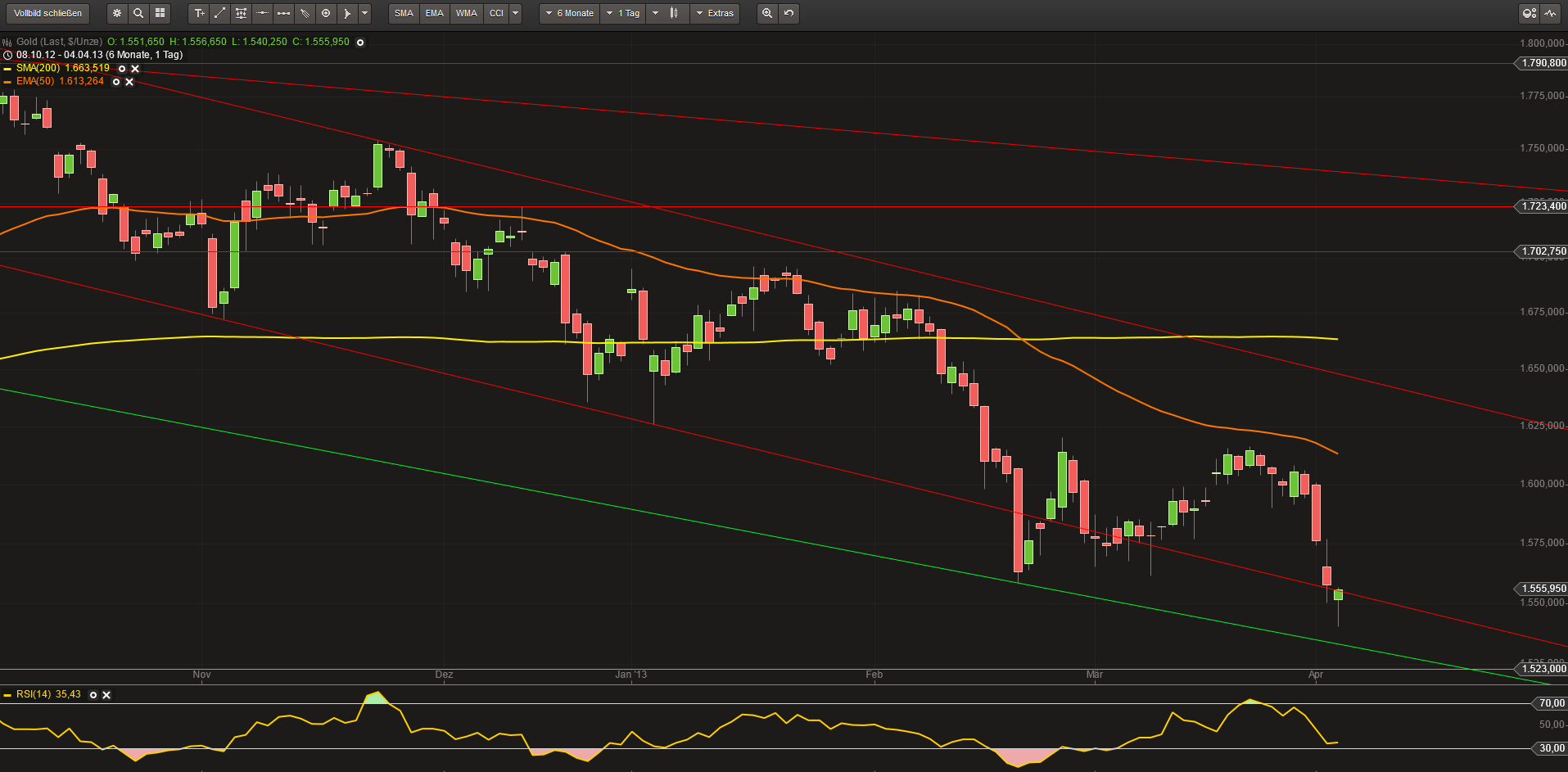Select the trend line drawing tool

pos(219,13)
